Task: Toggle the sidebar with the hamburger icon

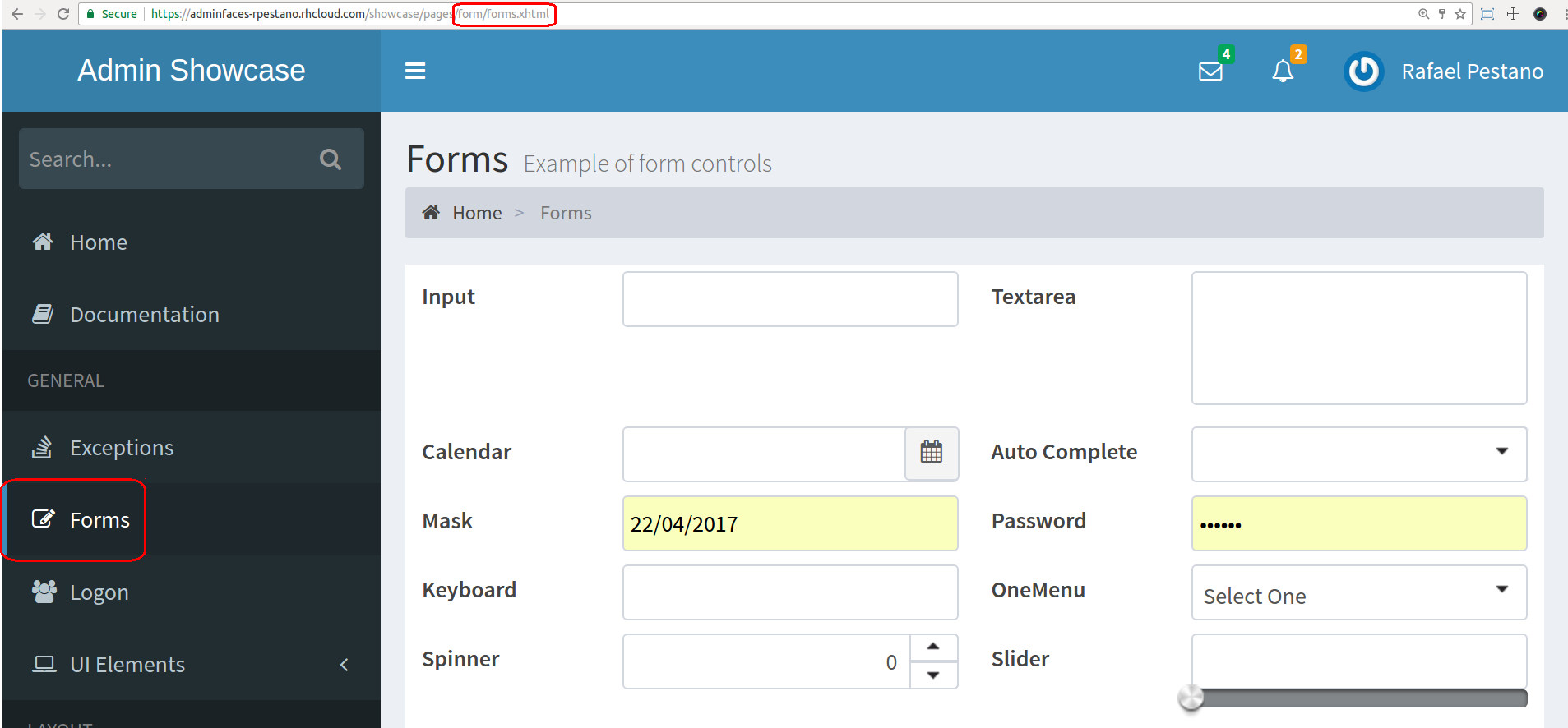Action: (x=415, y=71)
